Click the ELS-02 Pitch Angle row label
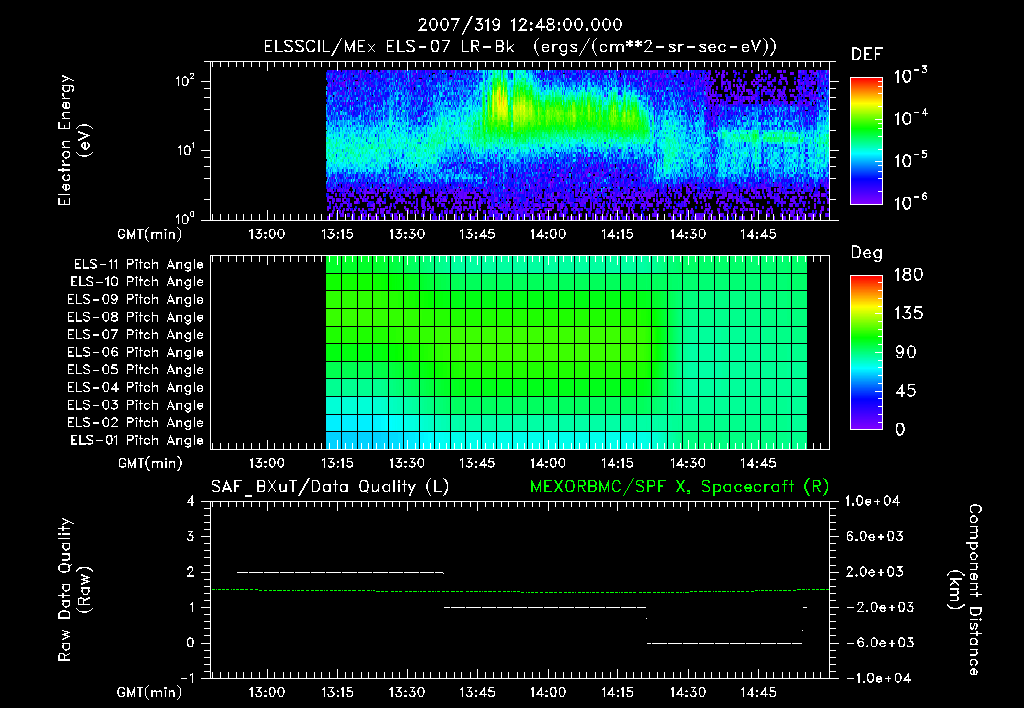 (135, 423)
